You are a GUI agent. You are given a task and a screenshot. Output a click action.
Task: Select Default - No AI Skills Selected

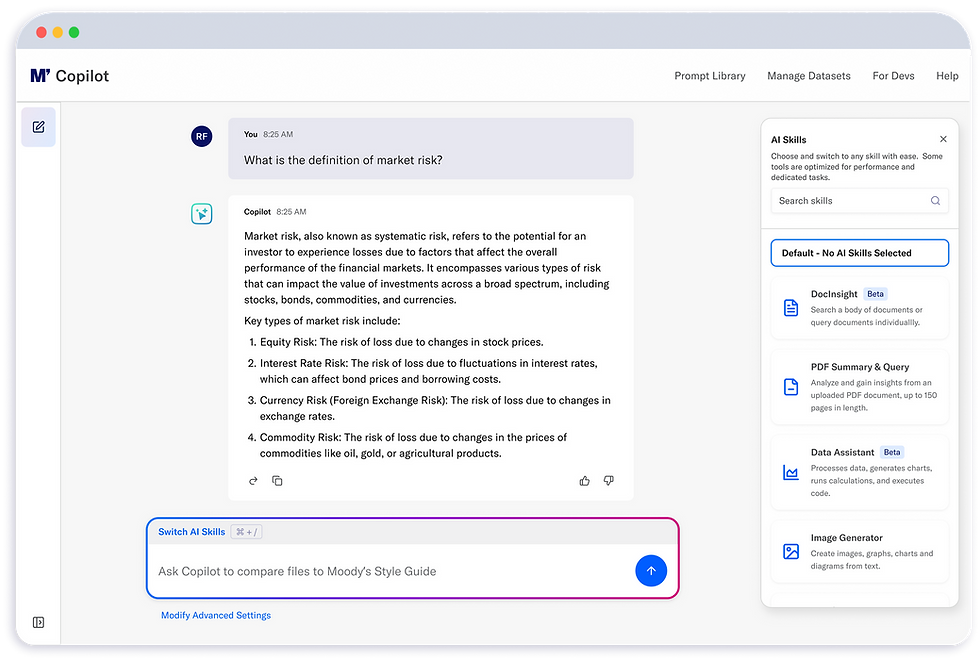click(x=859, y=252)
